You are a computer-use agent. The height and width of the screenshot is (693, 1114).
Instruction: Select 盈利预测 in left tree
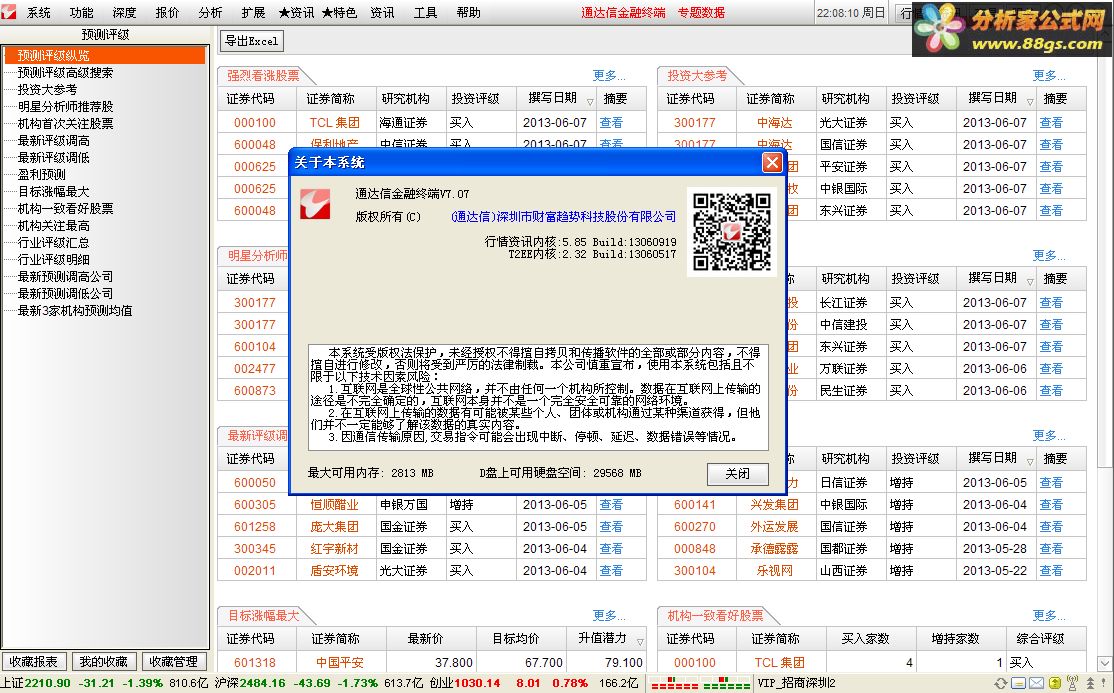41,175
